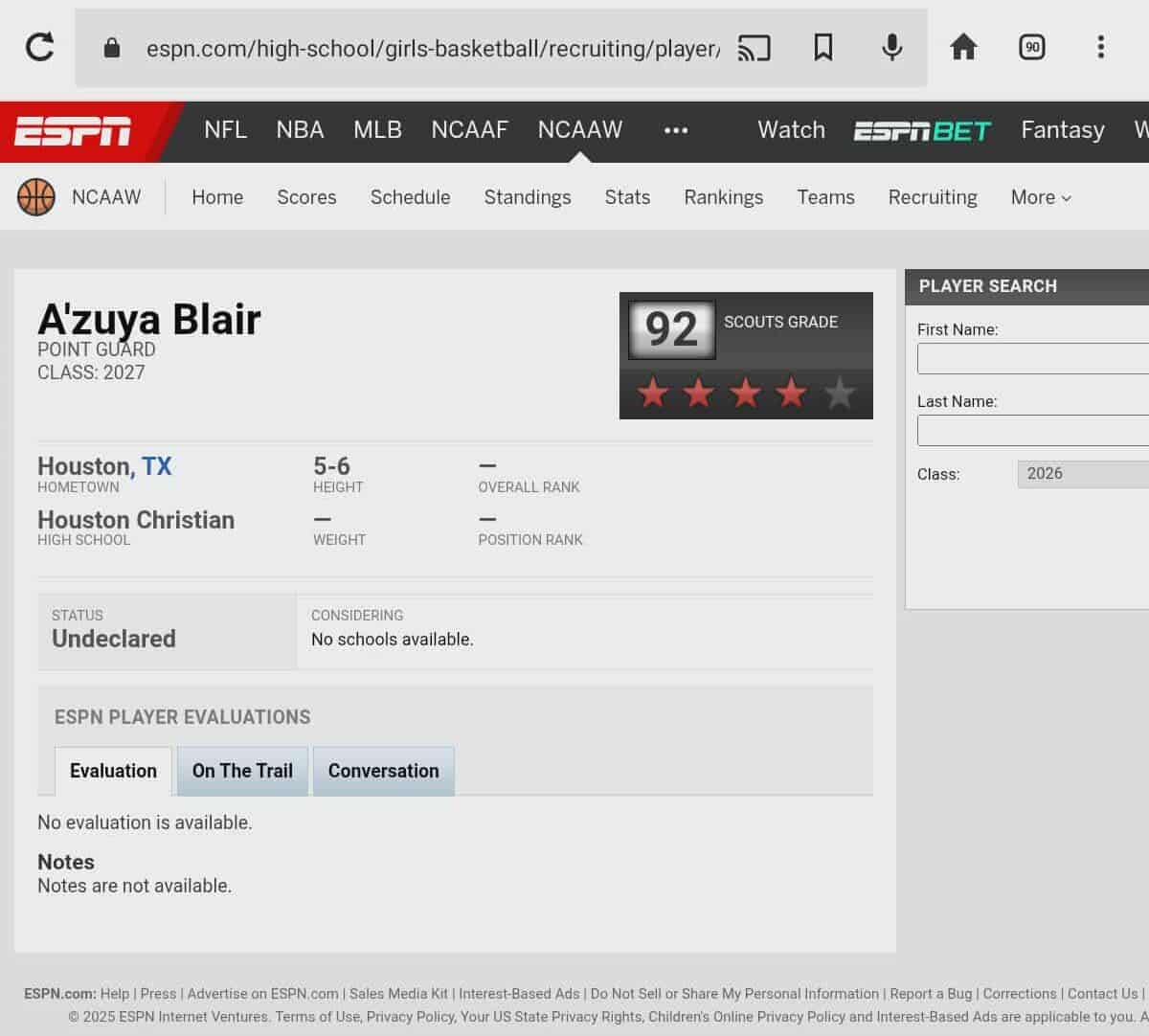Switch to the On The Trail tab
1149x1036 pixels.
242,771
